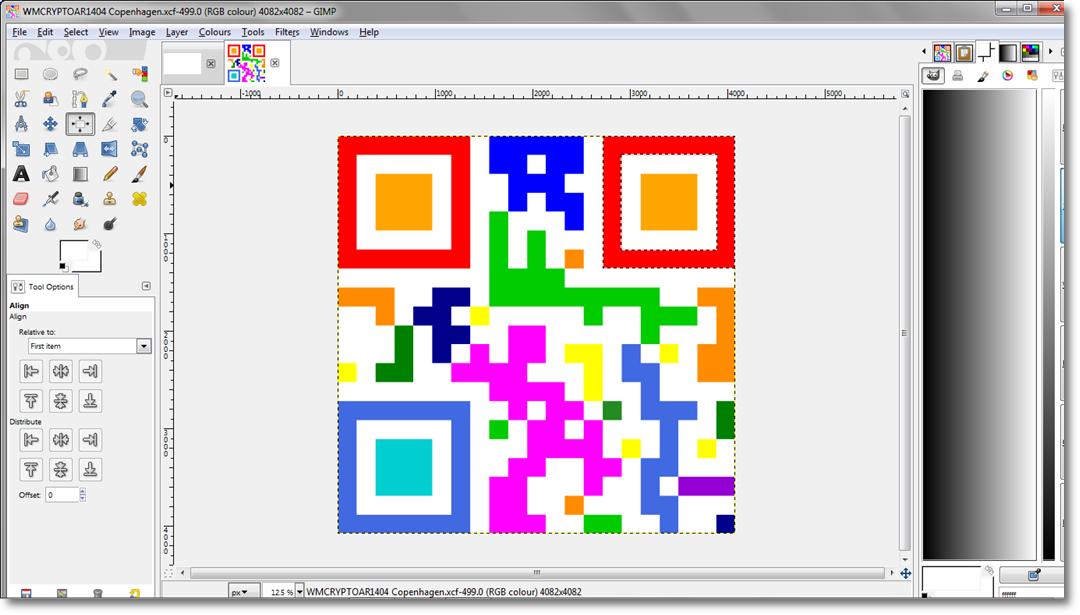
Task: Align bottom edge of target
Action: tap(90, 401)
